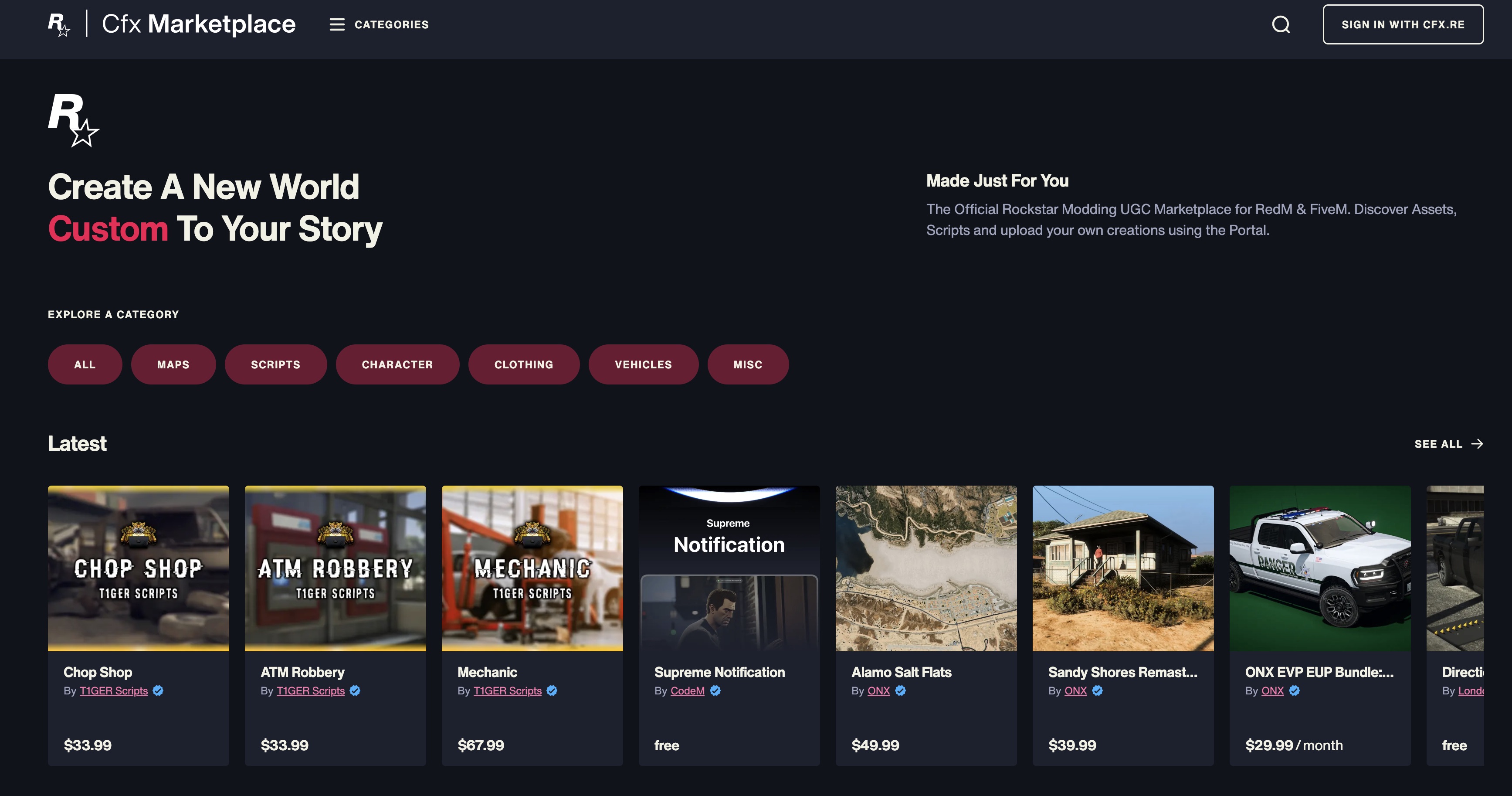Viewport: 1512px width, 796px height.
Task: Open the T1GER Scripts link under ATM Robbery
Action: pos(311,691)
